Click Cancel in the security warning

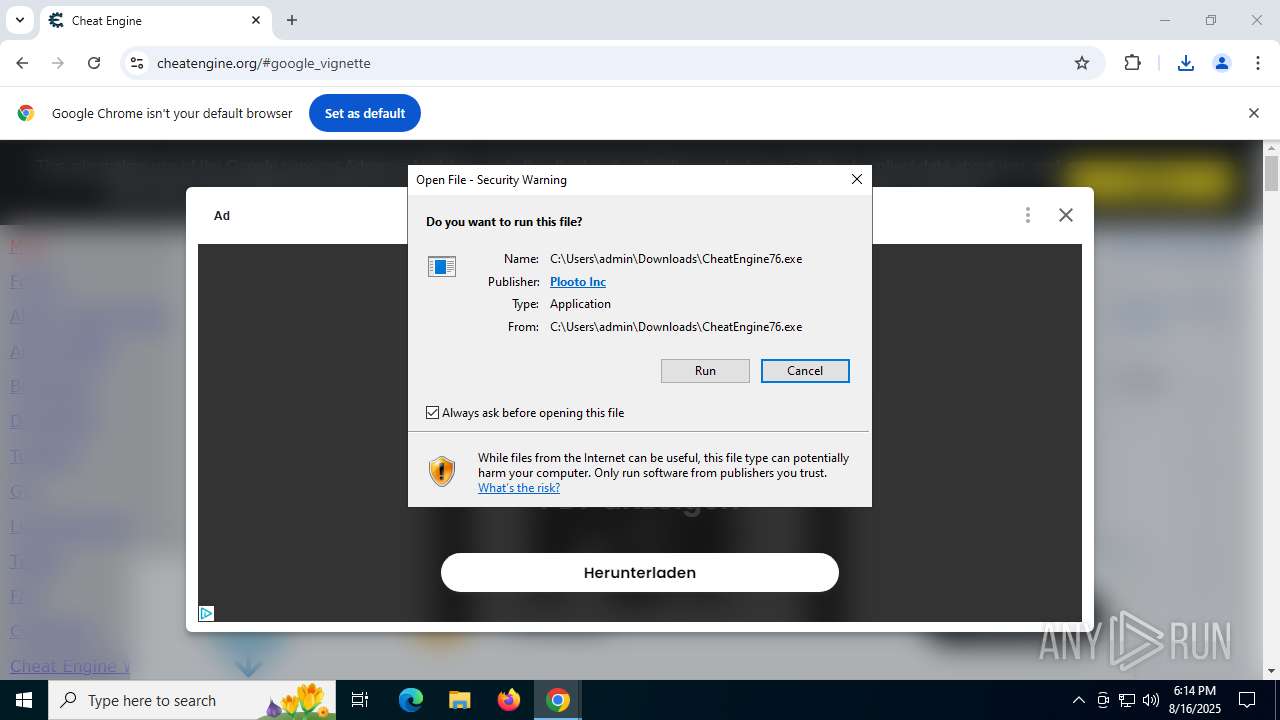(x=805, y=371)
